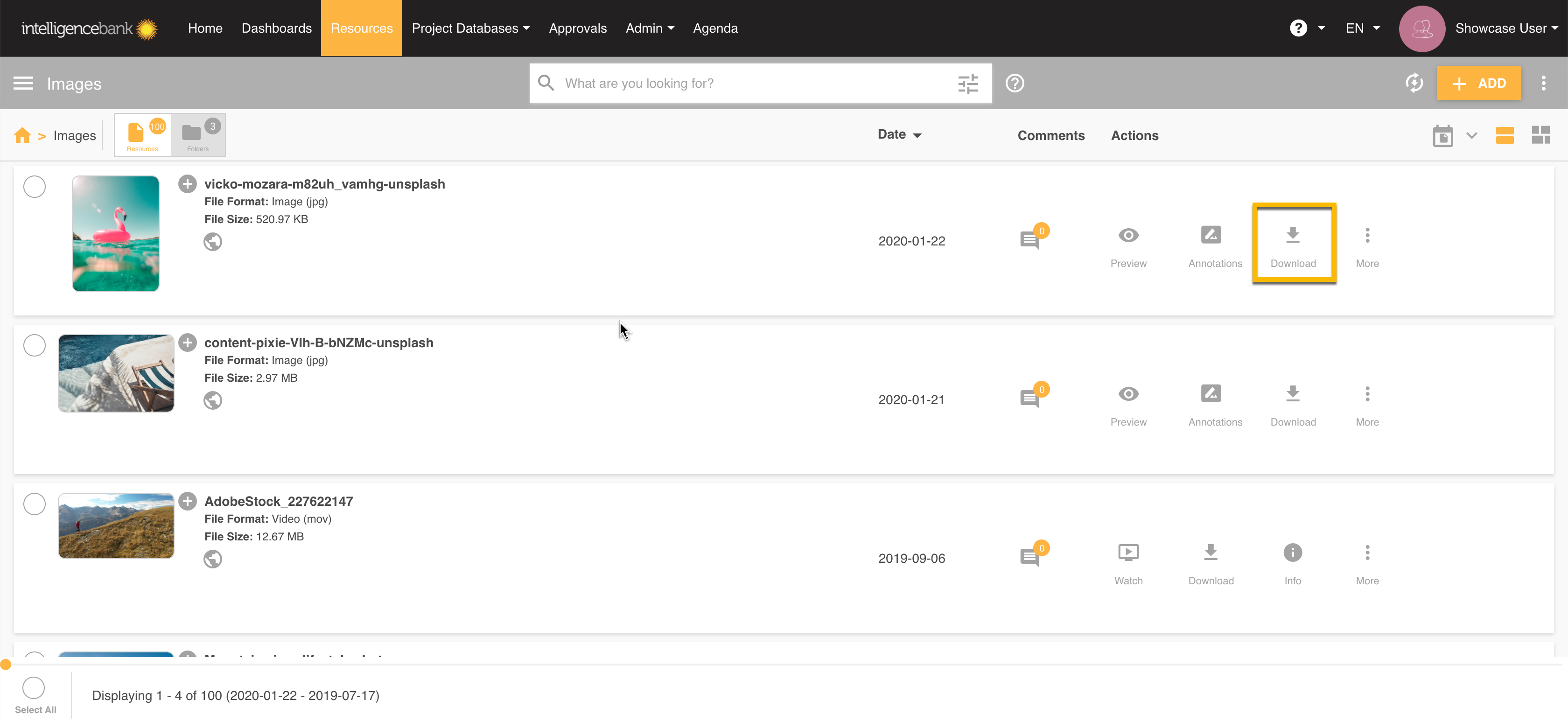Open the Date sort dropdown
The width and height of the screenshot is (1568, 728).
pyautogui.click(x=899, y=134)
